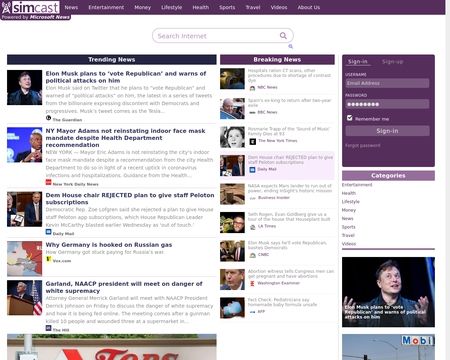Select Videos in Categories list
The image size is (450, 360).
[349, 244]
